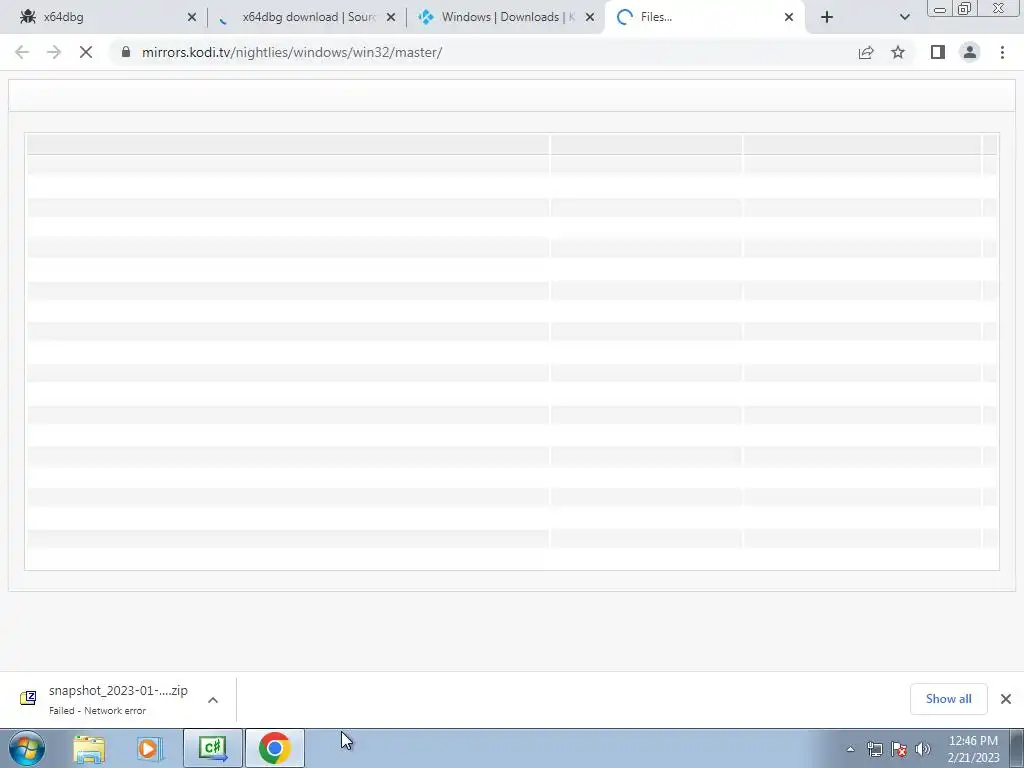Close the downloads bar
The width and height of the screenshot is (1024, 768).
tap(1006, 699)
